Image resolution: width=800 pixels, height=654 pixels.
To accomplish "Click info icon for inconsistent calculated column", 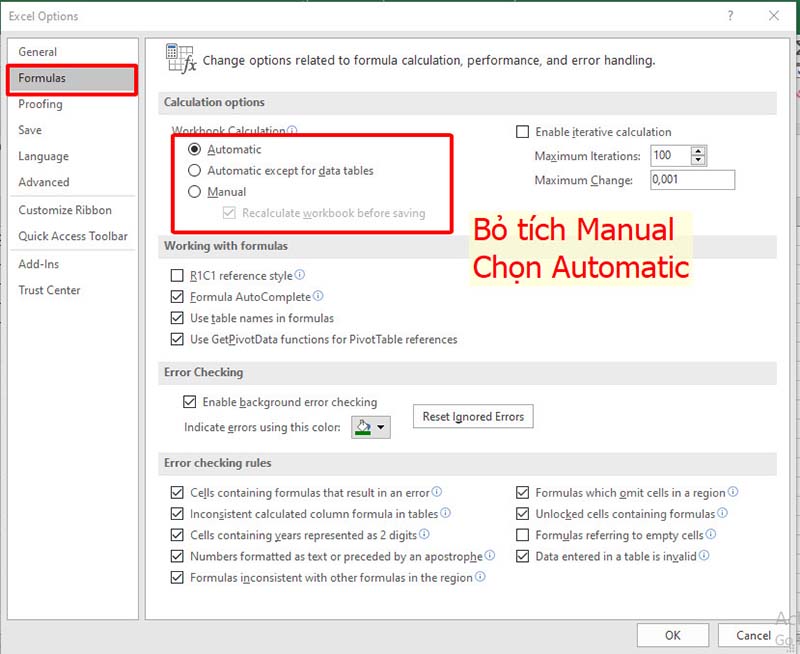I will pos(445,513).
